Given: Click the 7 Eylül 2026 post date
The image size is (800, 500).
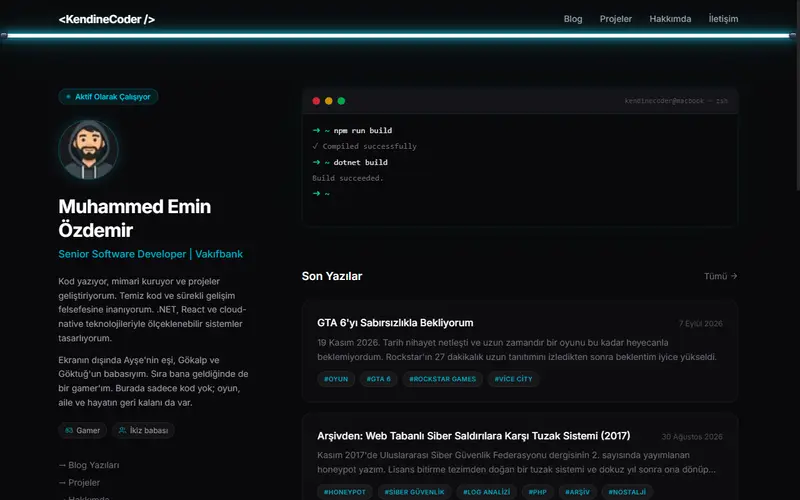Looking at the screenshot, I should 701,323.
